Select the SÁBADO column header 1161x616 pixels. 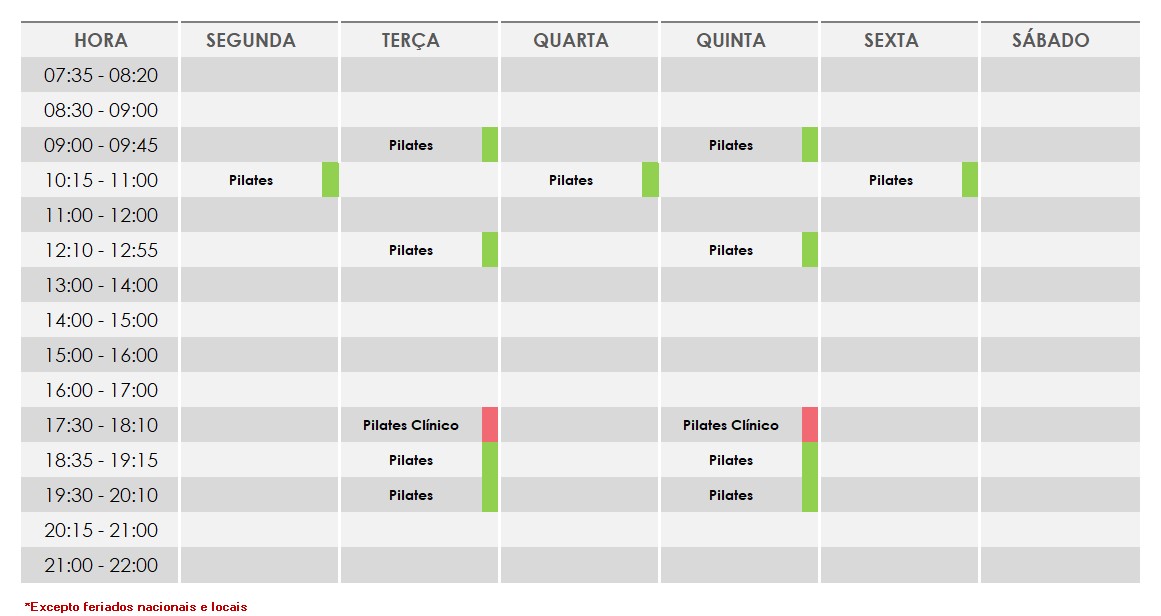pos(1050,41)
